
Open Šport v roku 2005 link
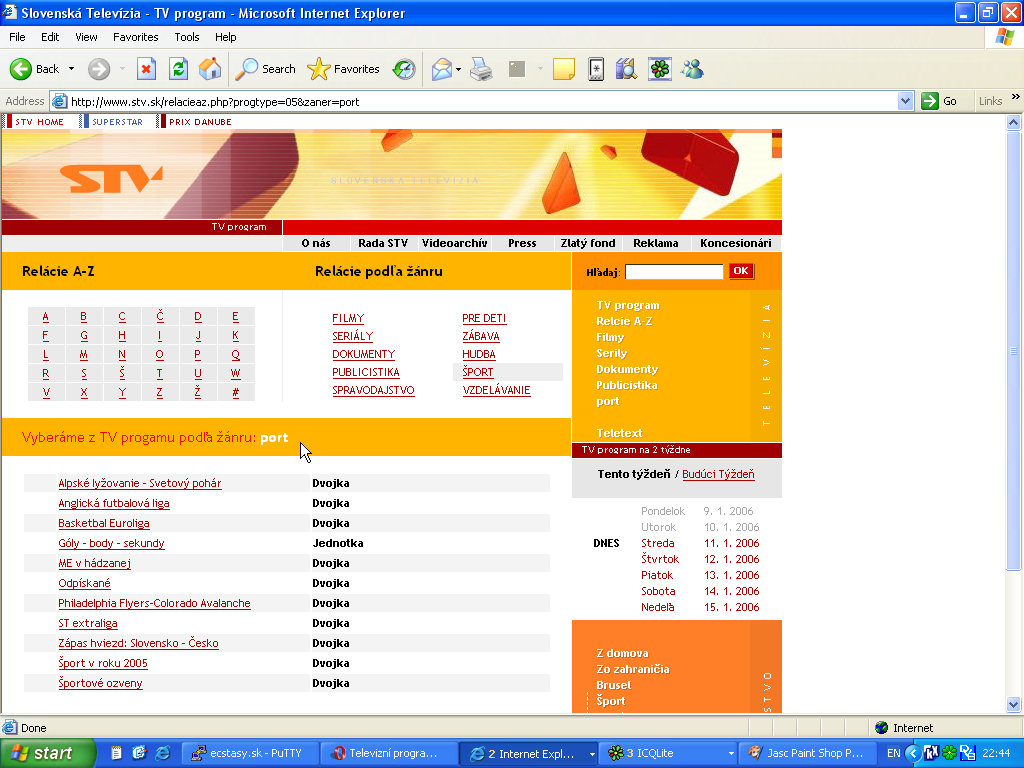point(103,664)
